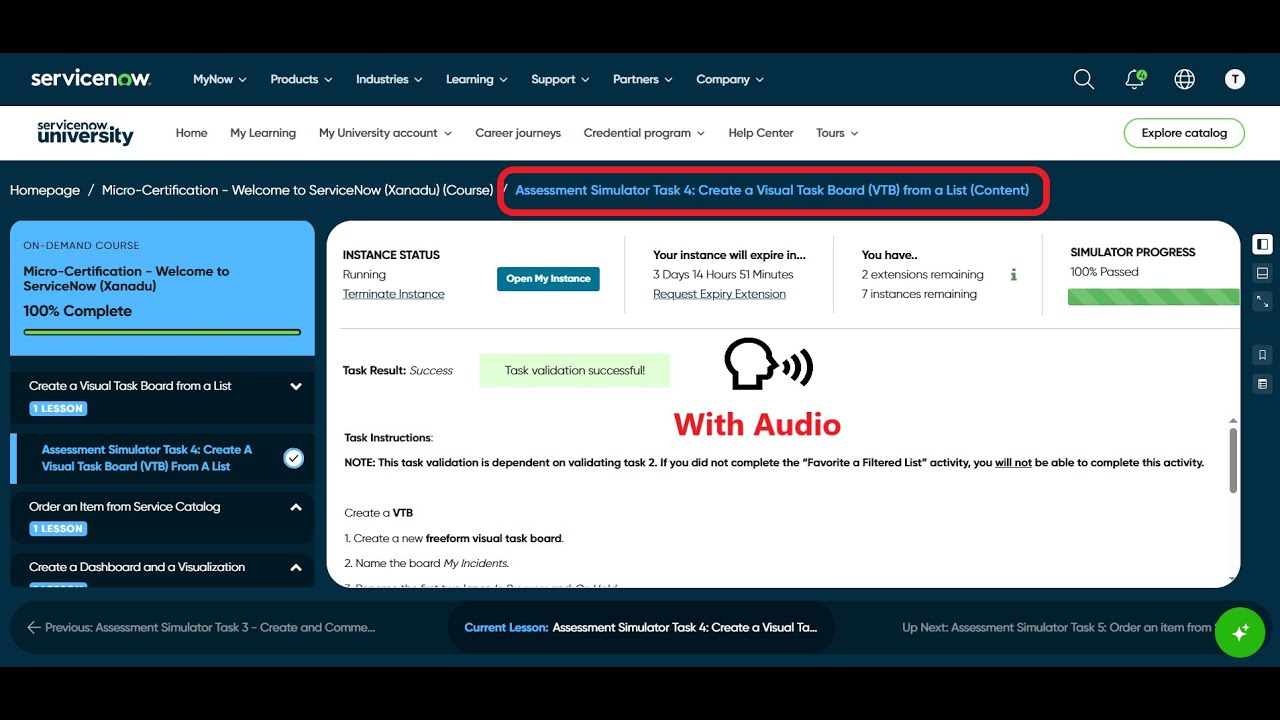1280x720 pixels.
Task: Click the '1 LESSON' badge under Visual Task Board
Action: pos(58,408)
